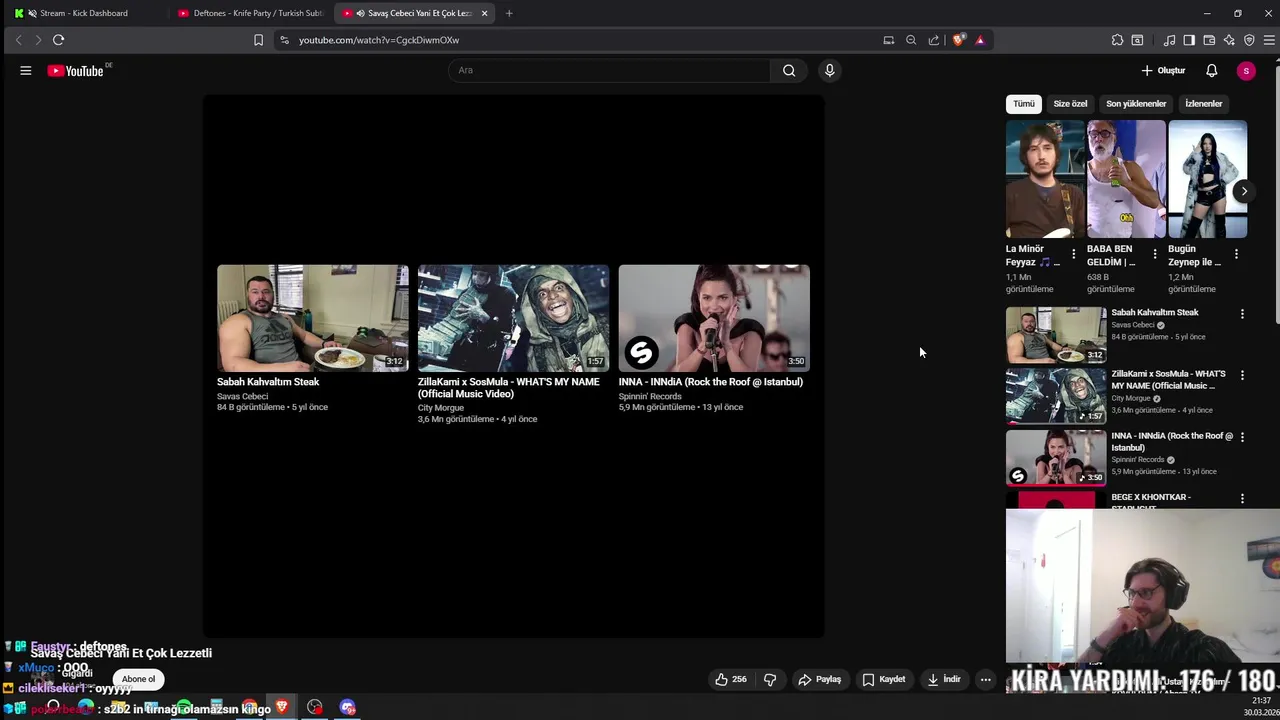Viewport: 1280px width, 720px height.
Task: Click the Paylaş share button
Action: click(819, 679)
